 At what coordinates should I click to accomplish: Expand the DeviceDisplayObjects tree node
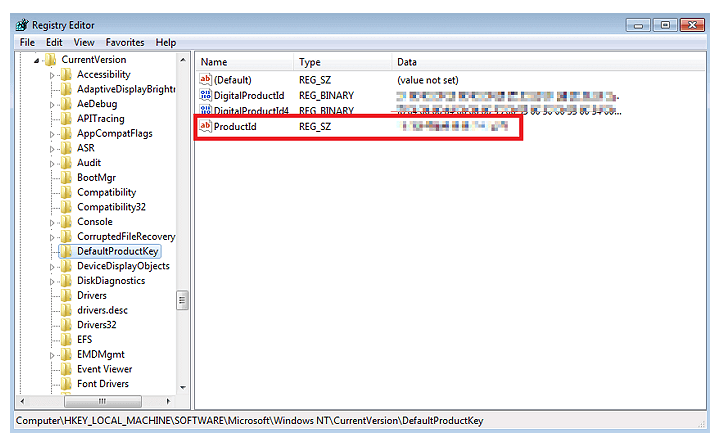click(53, 267)
